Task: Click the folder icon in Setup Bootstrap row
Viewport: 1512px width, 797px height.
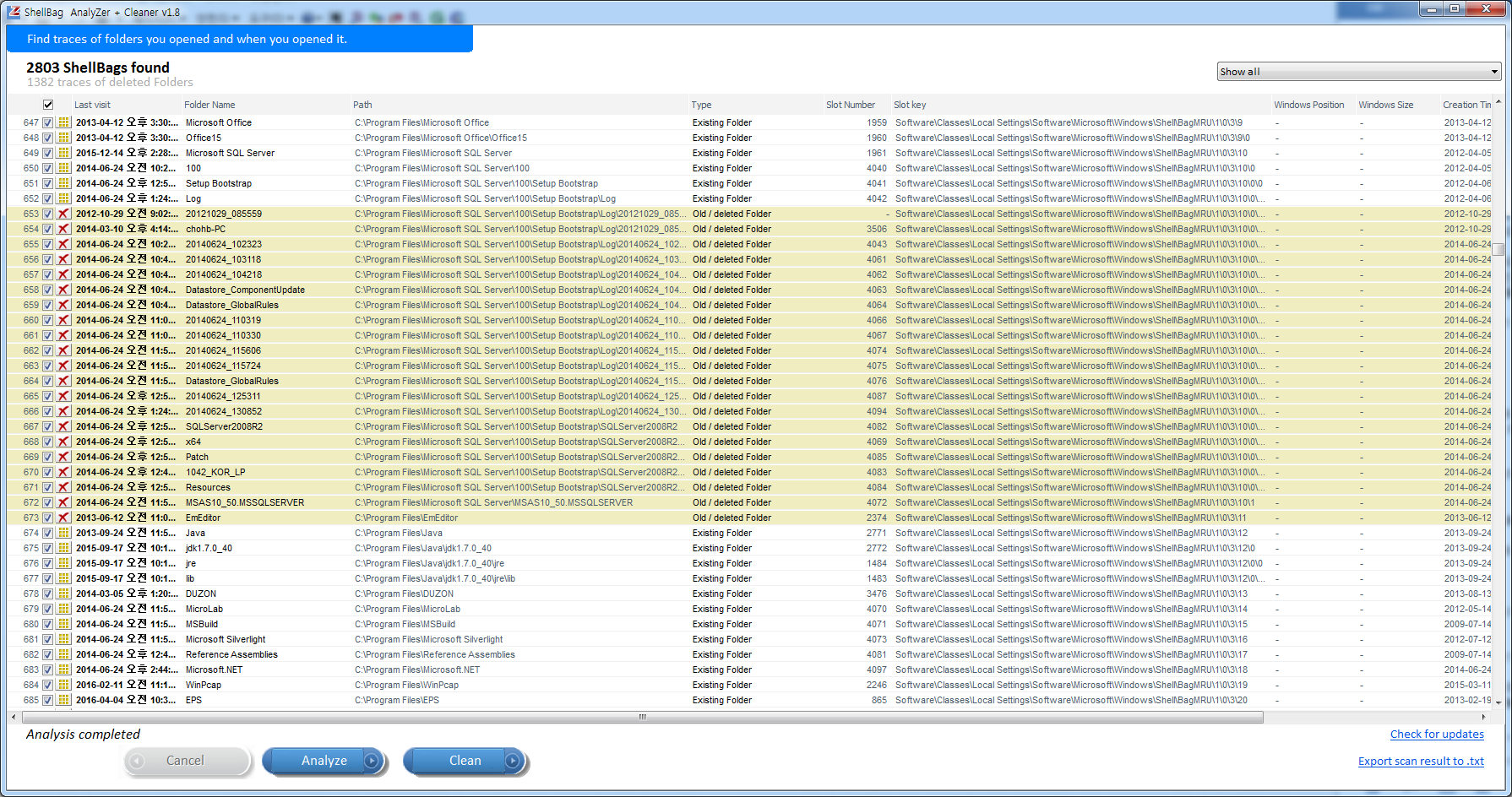Action: (64, 183)
